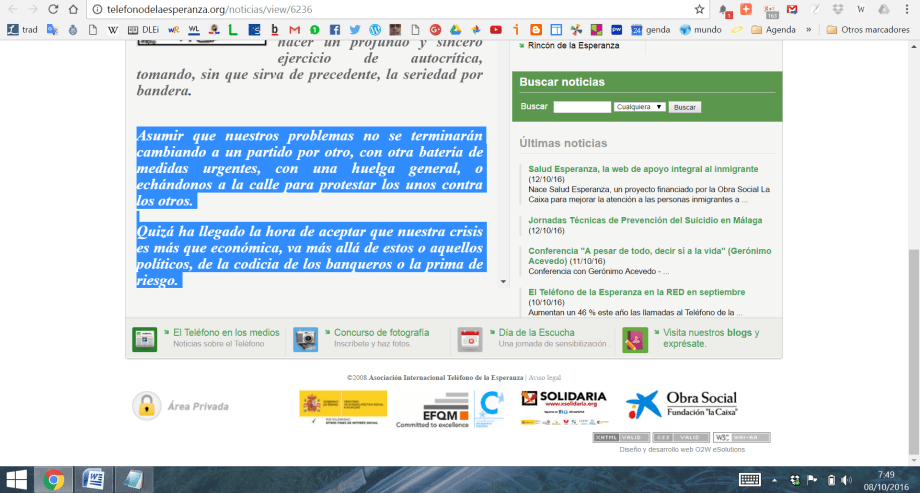Open 'Visita nuestros blogs y exprésate' link
The height and width of the screenshot is (493, 920).
pyautogui.click(x=711, y=337)
